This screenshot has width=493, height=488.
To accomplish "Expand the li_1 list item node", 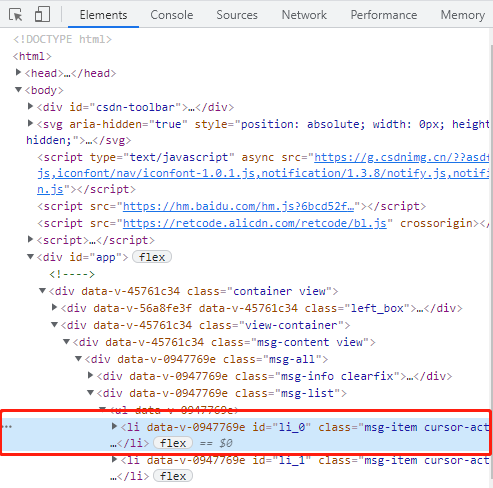I will (114, 460).
